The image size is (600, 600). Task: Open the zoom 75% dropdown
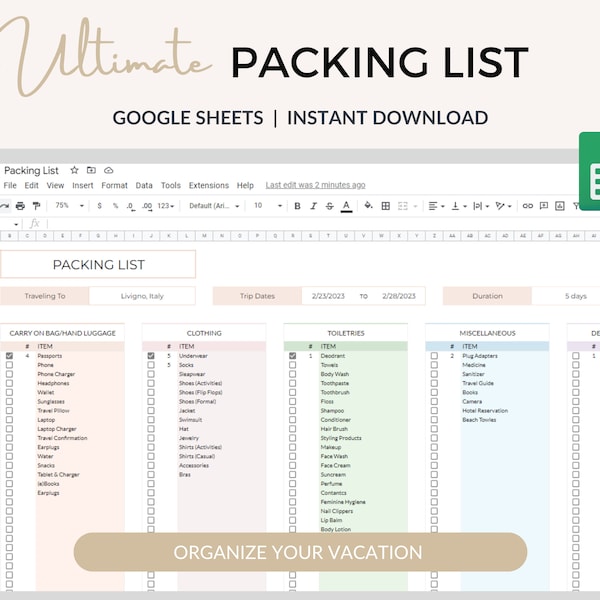(69, 206)
